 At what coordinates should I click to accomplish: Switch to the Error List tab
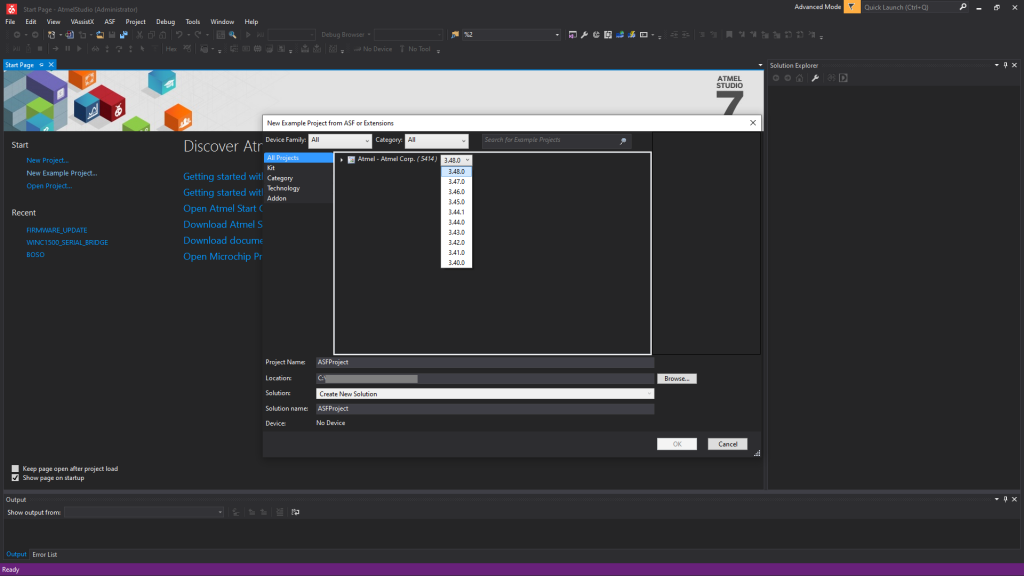click(45, 554)
